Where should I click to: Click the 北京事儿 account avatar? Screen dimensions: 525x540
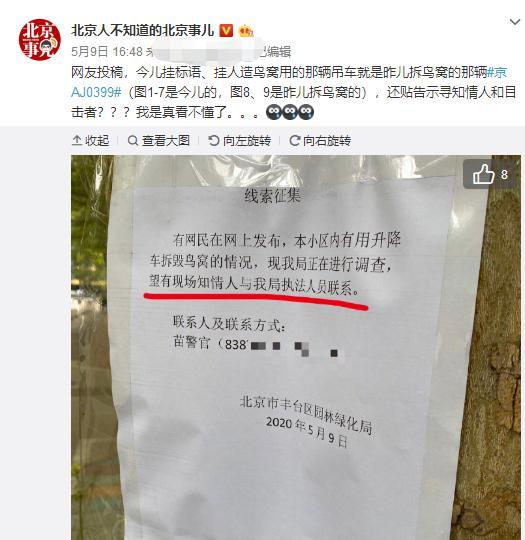[40, 40]
